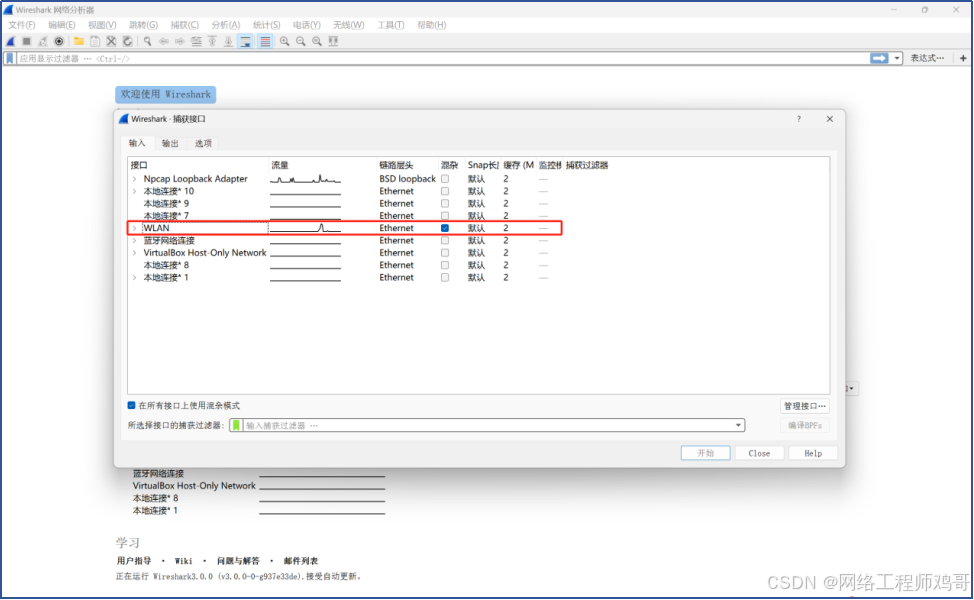Screen dimensions: 974x600
Task: Open capture filter history dropdown arrow
Action: [738, 425]
